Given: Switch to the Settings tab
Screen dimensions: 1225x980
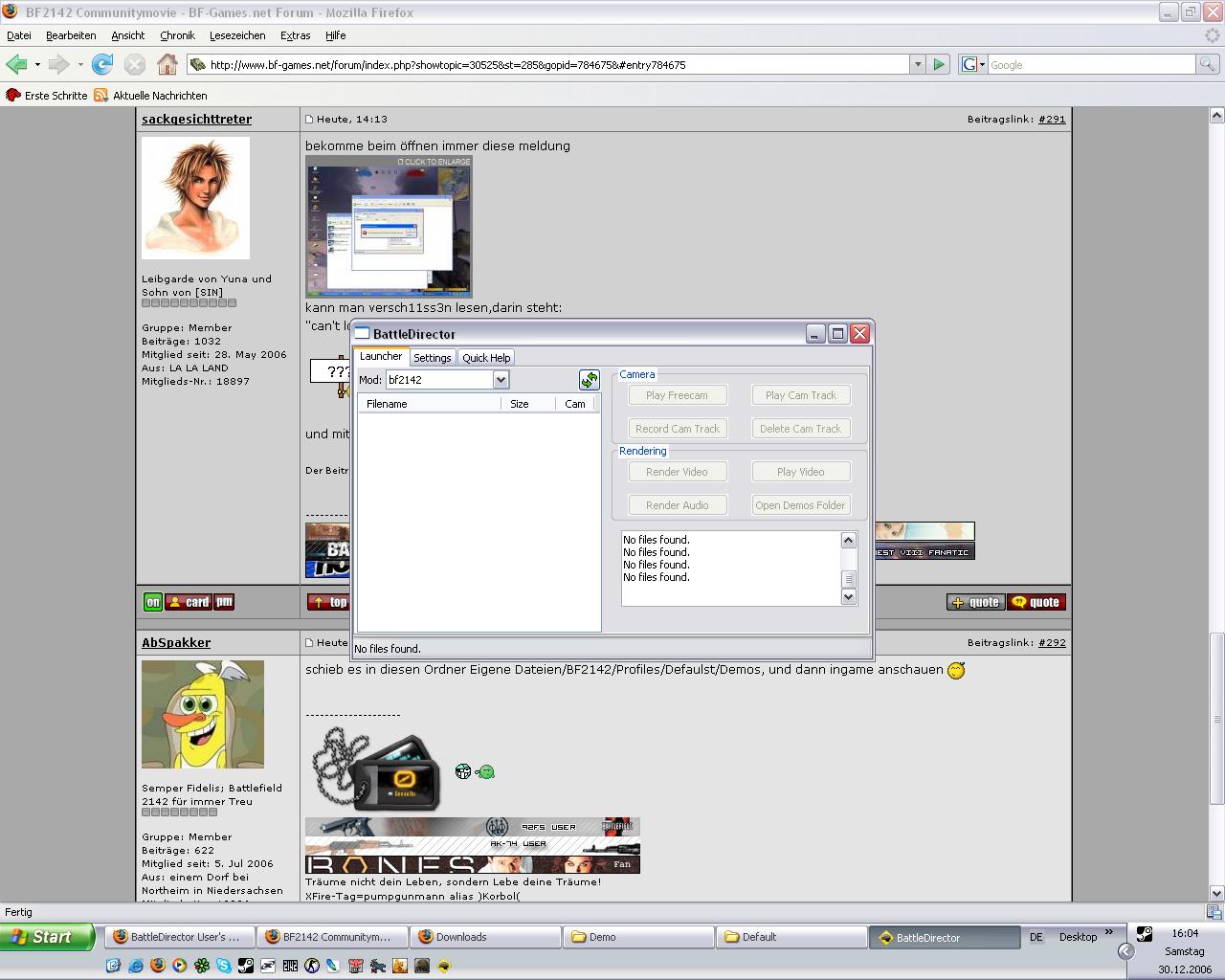Looking at the screenshot, I should coord(433,358).
